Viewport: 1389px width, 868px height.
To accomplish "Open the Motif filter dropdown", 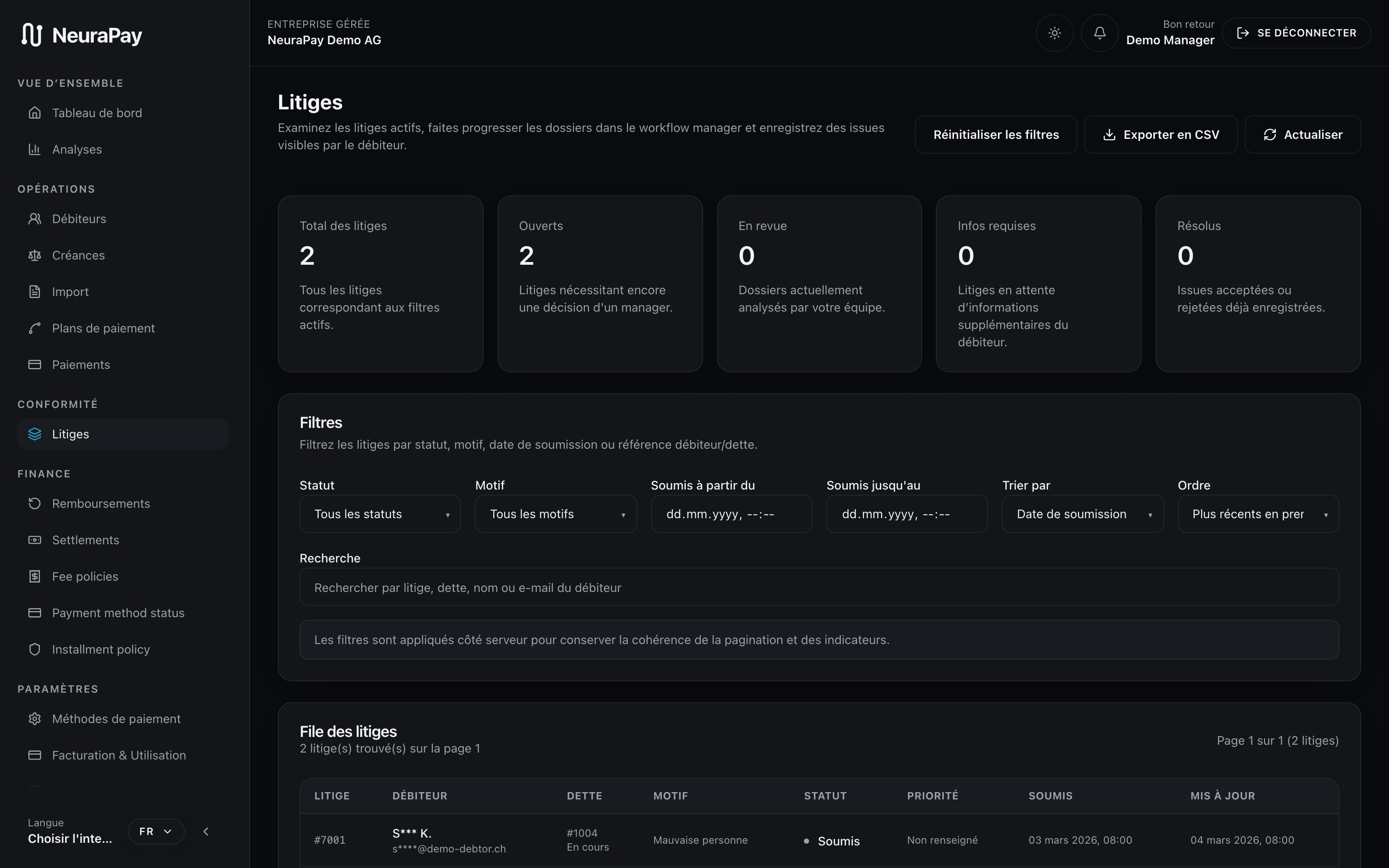I will click(556, 514).
